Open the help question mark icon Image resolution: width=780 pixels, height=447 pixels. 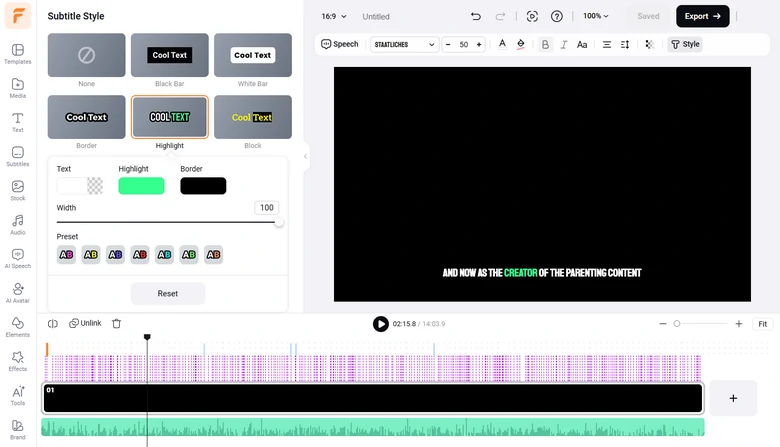pyautogui.click(x=557, y=16)
